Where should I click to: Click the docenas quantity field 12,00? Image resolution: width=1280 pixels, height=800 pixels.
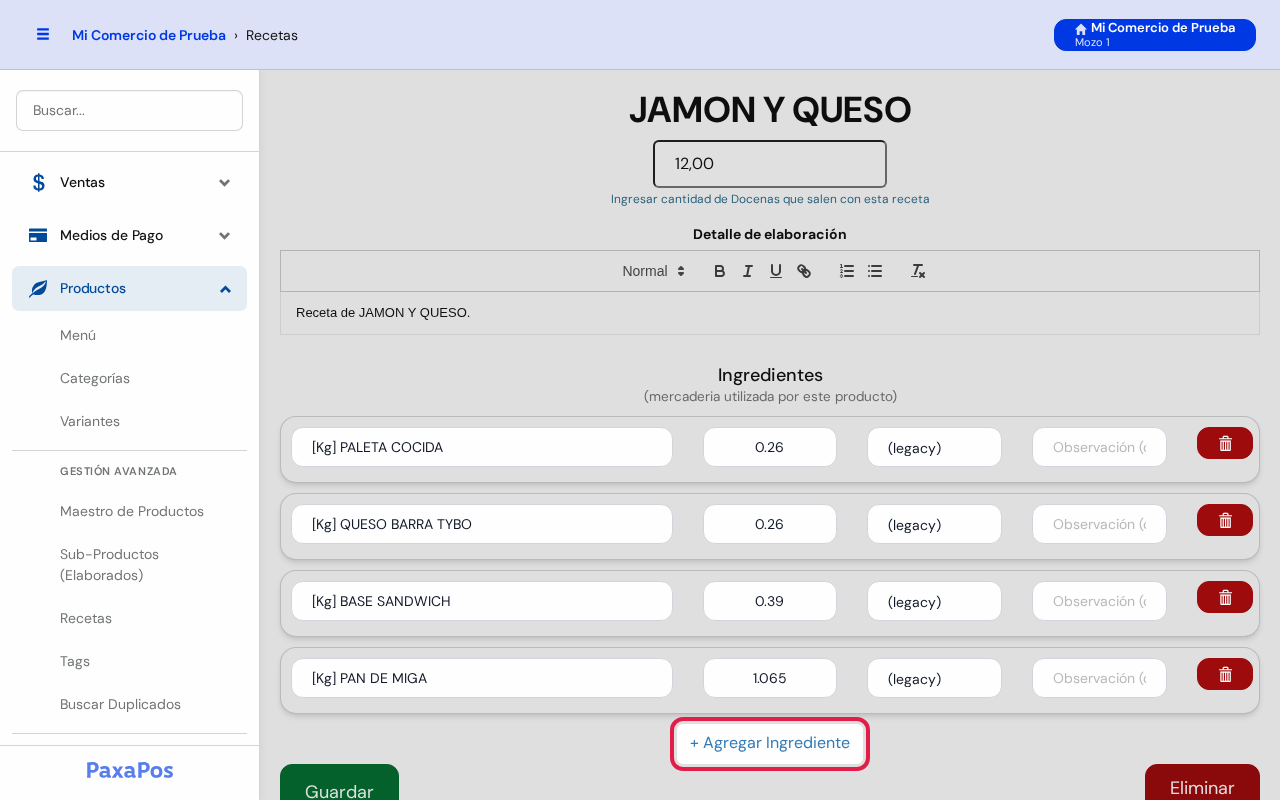770,164
